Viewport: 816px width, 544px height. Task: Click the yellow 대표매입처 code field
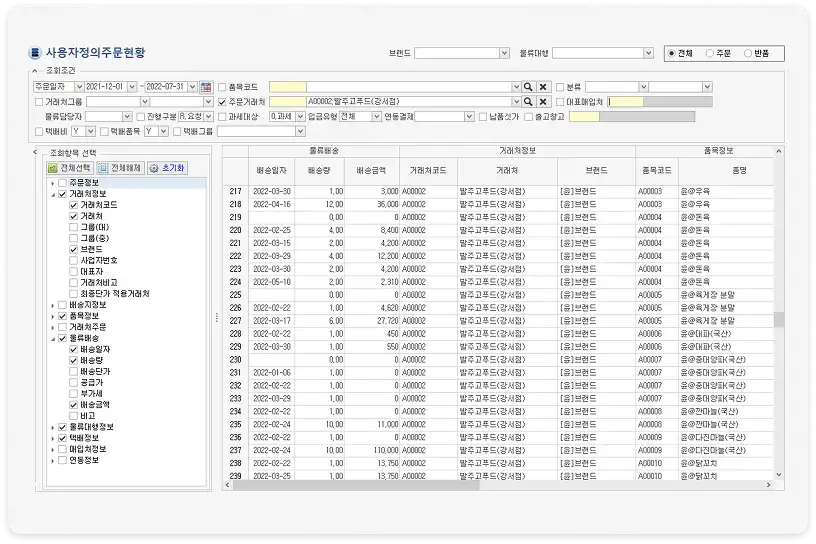click(626, 102)
